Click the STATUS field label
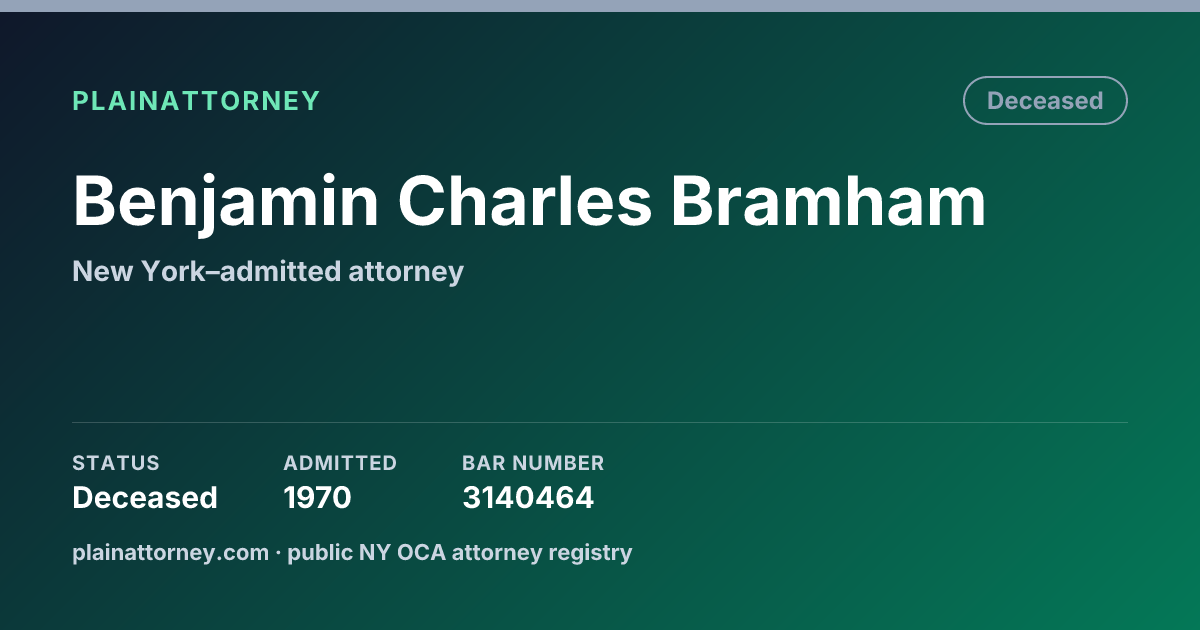 (116, 463)
